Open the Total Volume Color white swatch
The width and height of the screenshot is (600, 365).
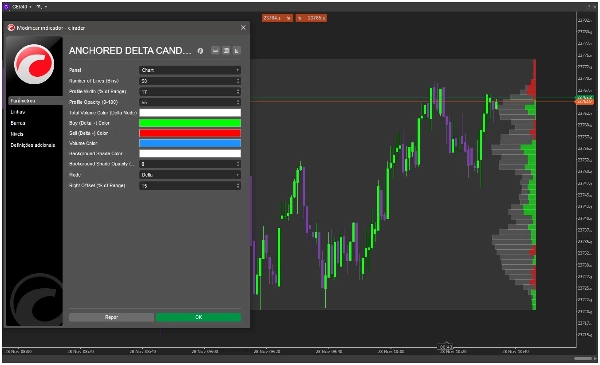[190, 112]
